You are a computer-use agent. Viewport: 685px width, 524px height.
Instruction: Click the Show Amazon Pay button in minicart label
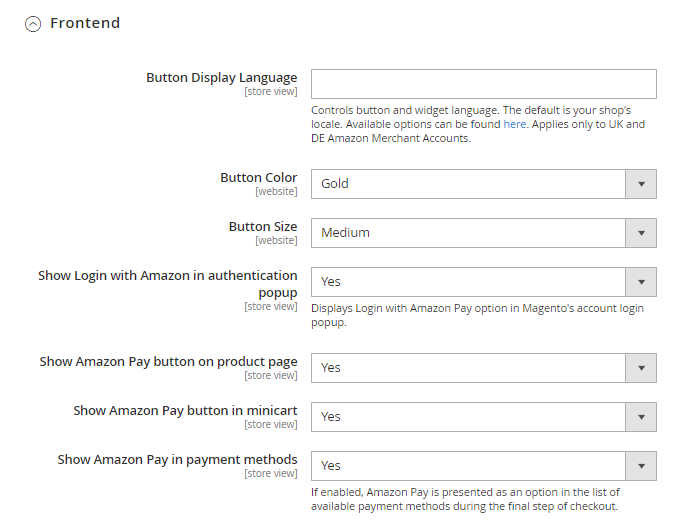click(x=185, y=411)
